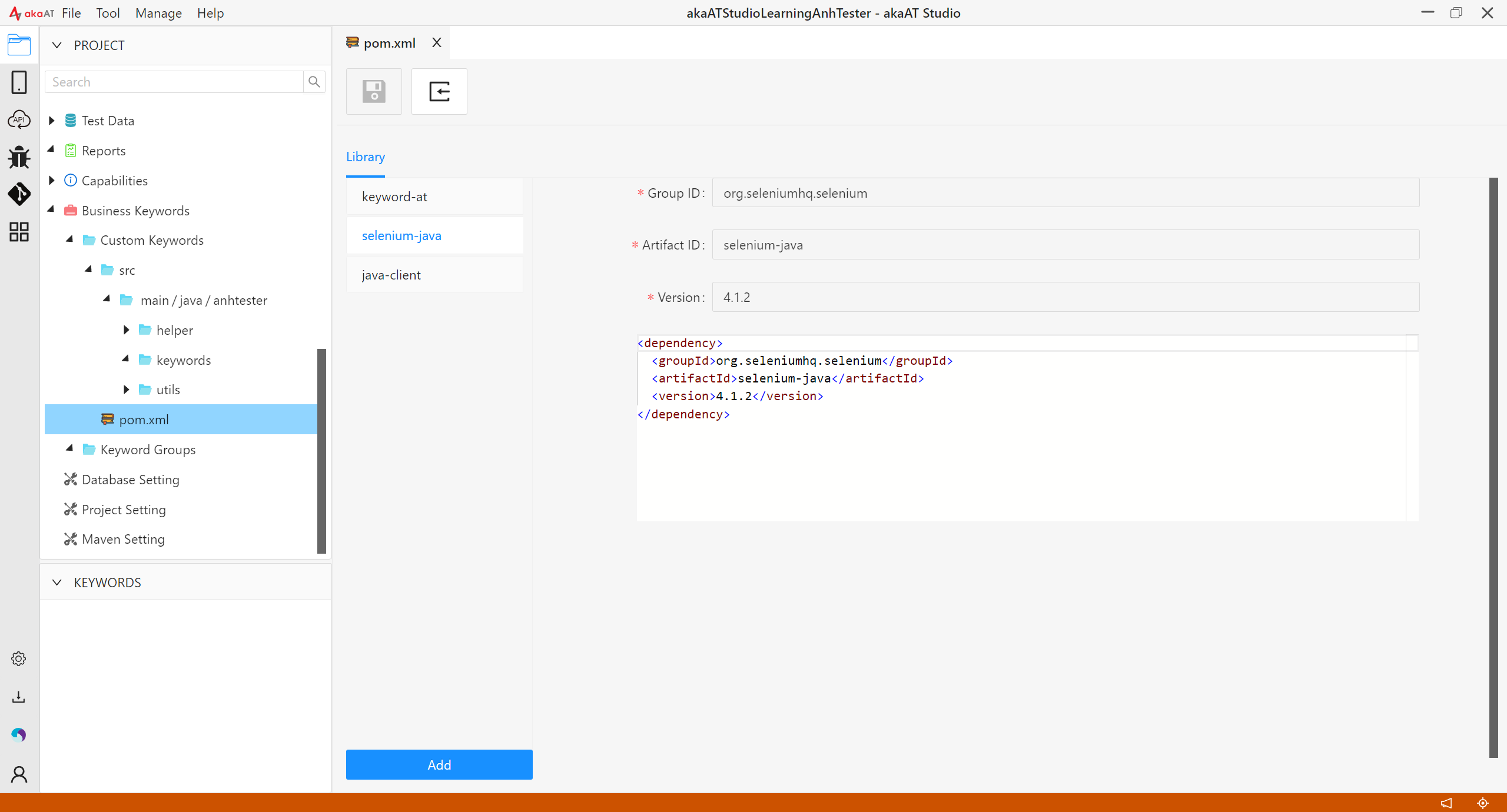
Task: Open the Tool menu
Action: pos(108,13)
